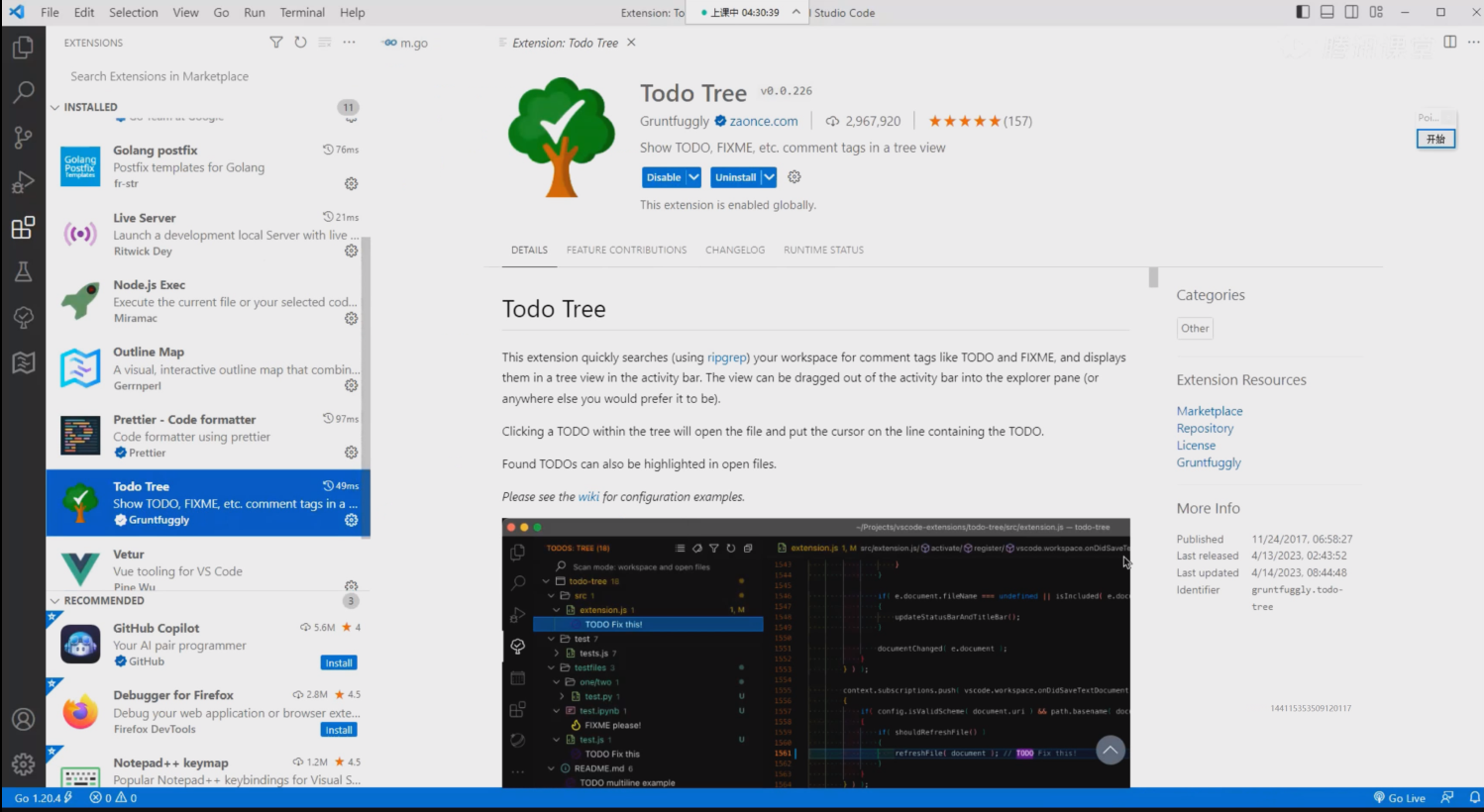Viewport: 1484px width, 812px height.
Task: Open the wiki link
Action: point(588,497)
